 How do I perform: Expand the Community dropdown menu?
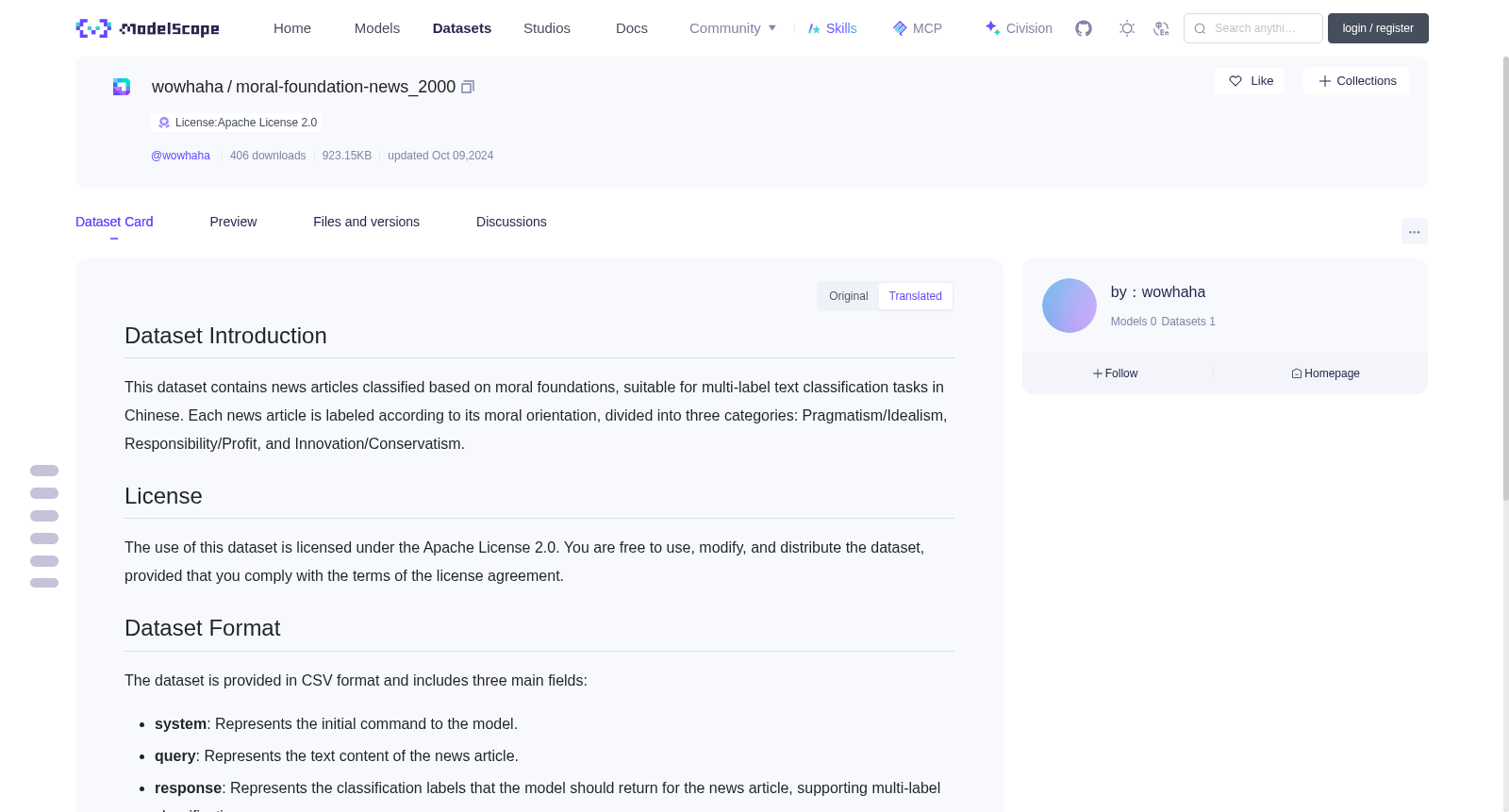733,28
